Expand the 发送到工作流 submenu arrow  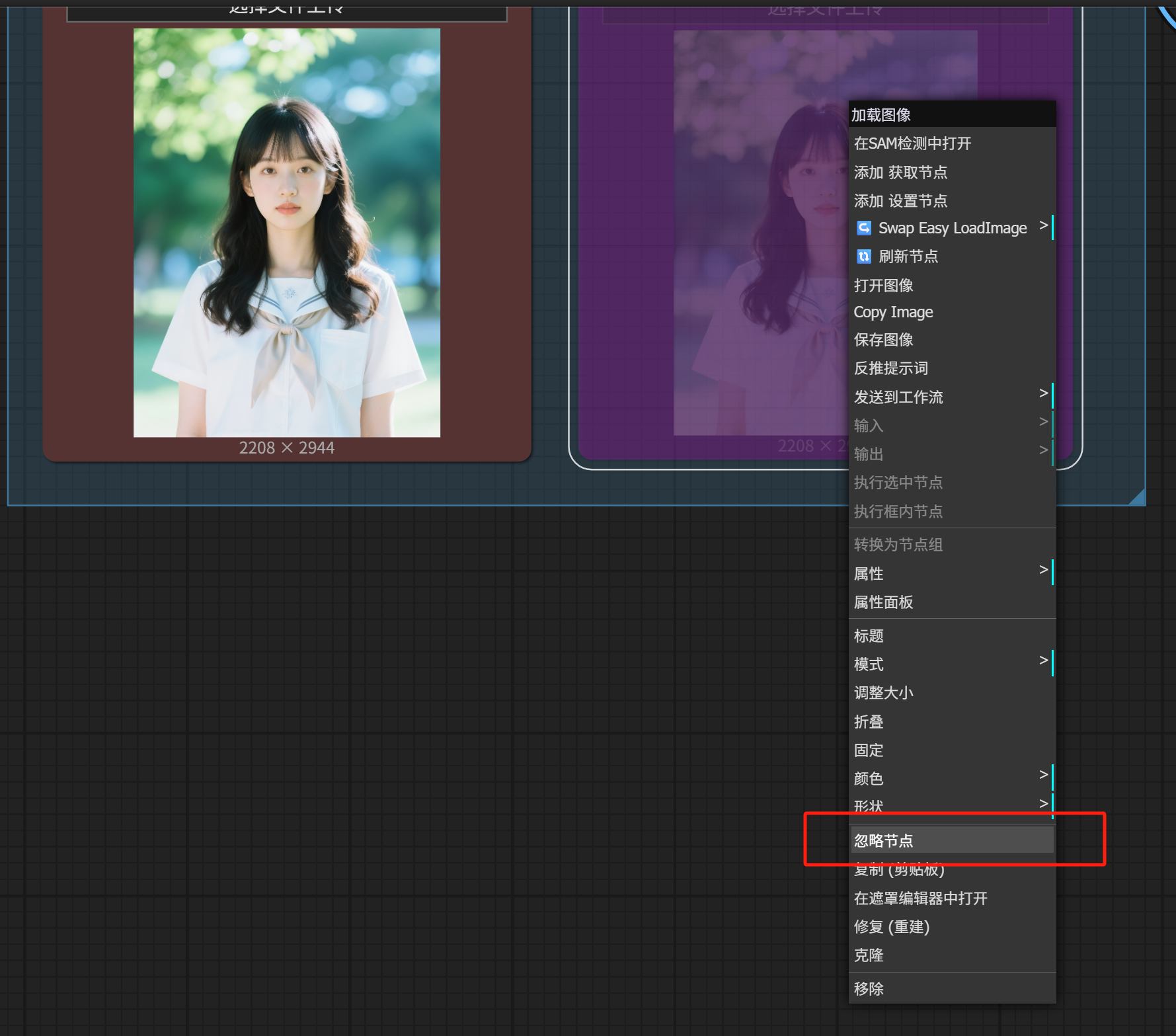coord(1043,394)
